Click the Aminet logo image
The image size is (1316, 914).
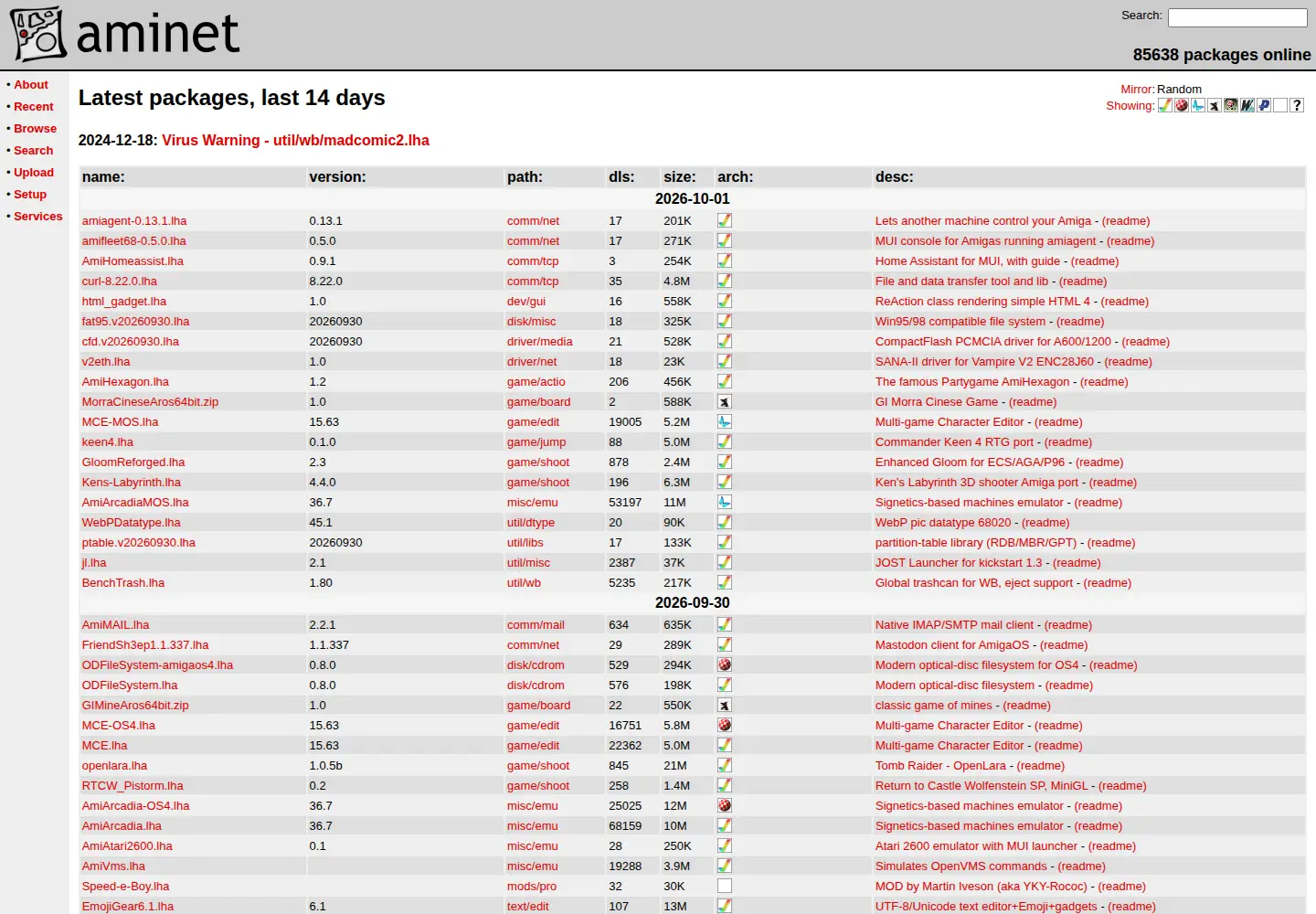pyautogui.click(x=125, y=34)
